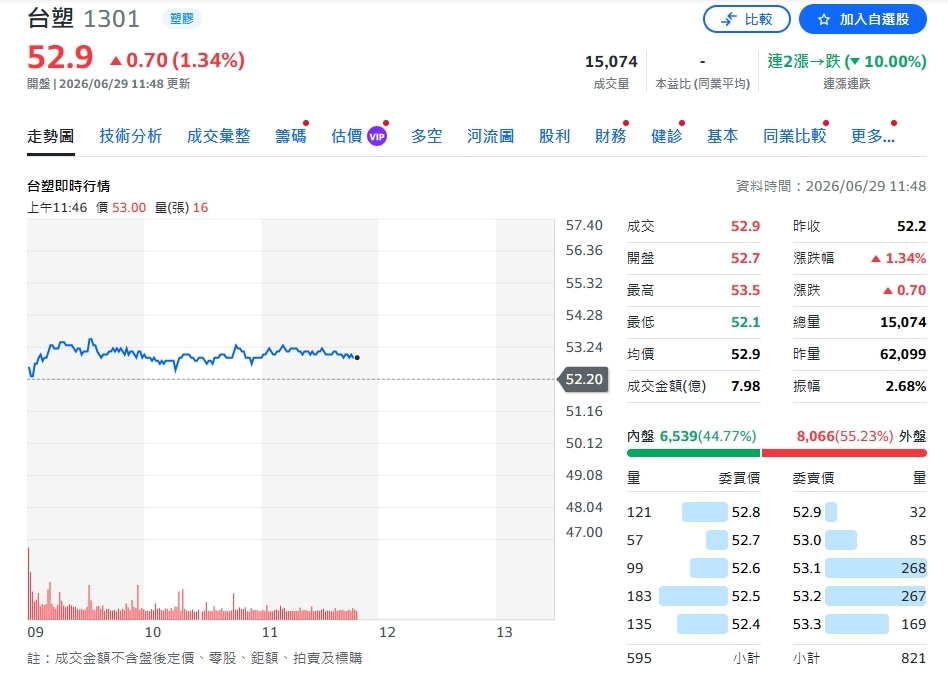Switch to the 基本 tab

click(x=722, y=136)
